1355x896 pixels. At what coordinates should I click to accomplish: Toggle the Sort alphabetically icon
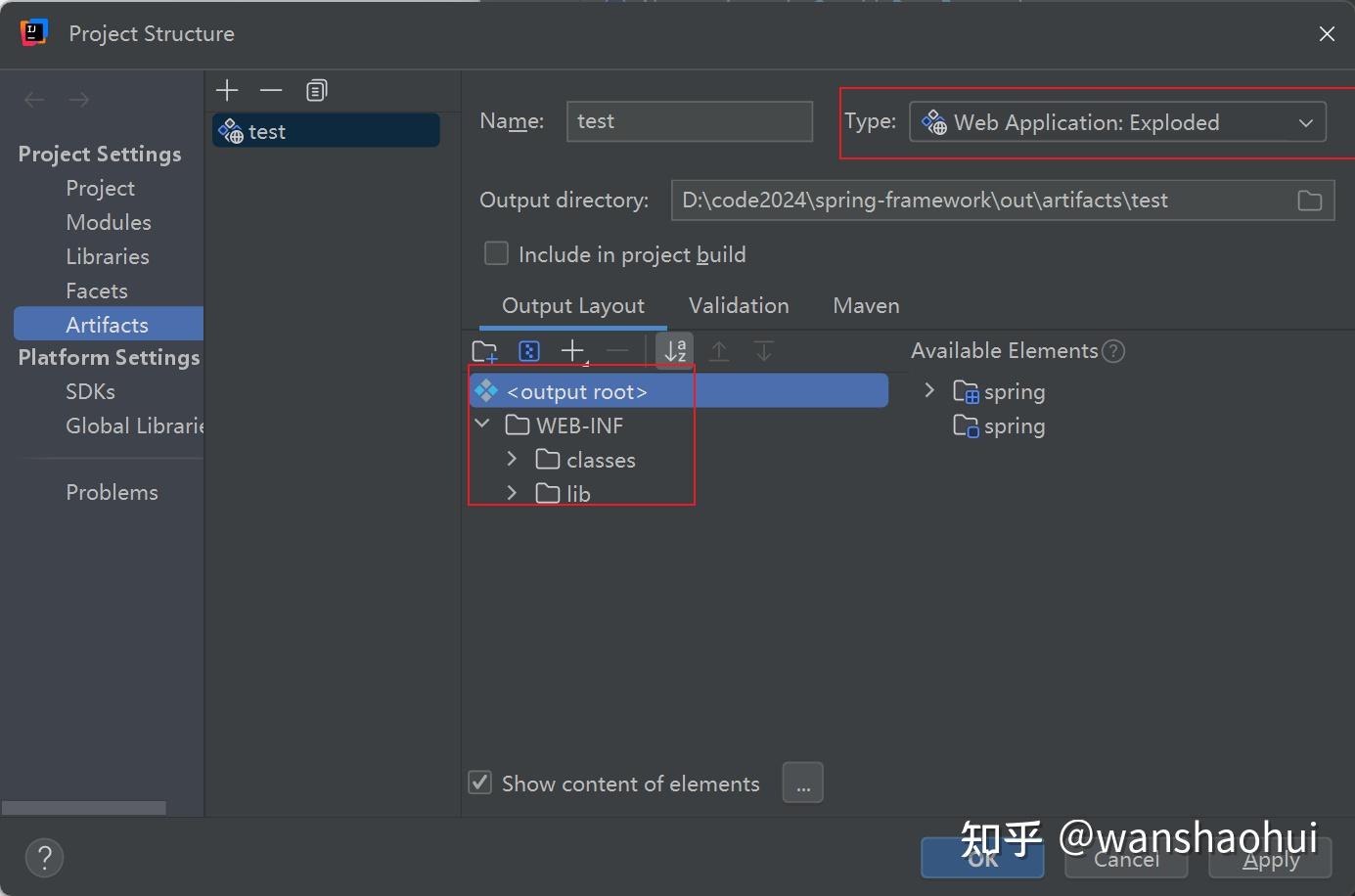click(674, 349)
